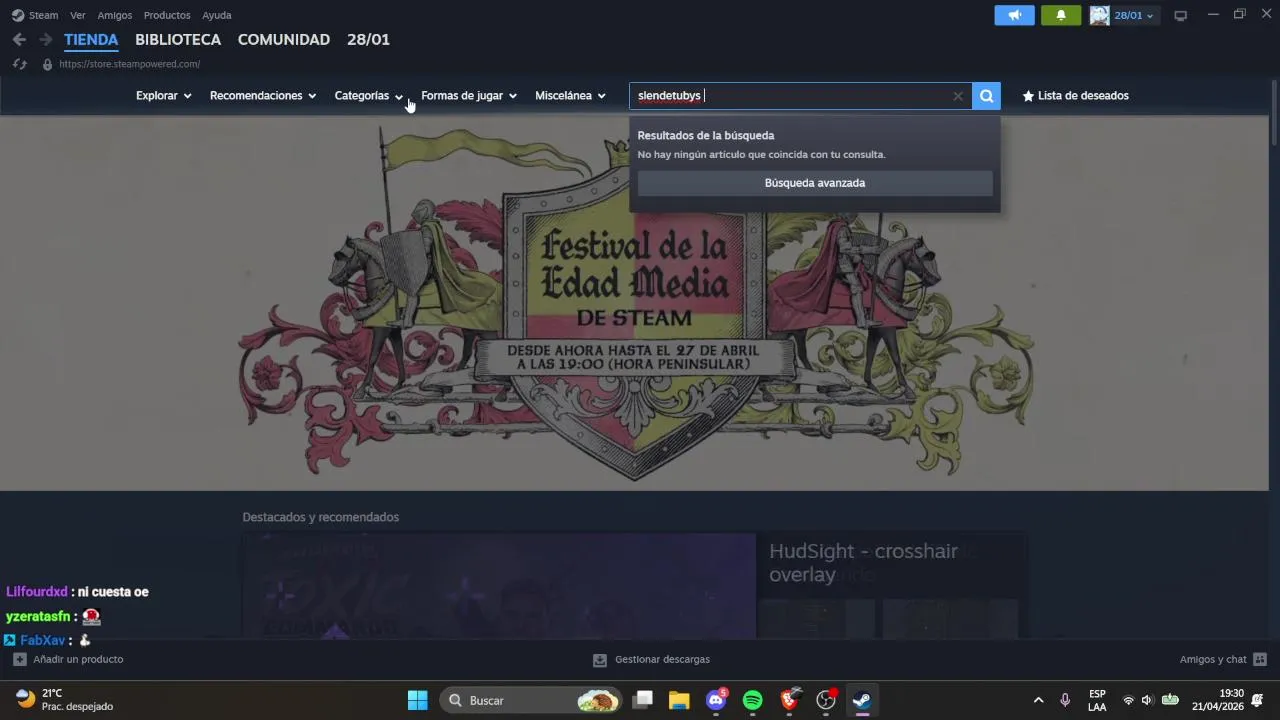Switch to the COMUNIDAD tab
Viewport: 1280px width, 720px height.
tap(284, 40)
